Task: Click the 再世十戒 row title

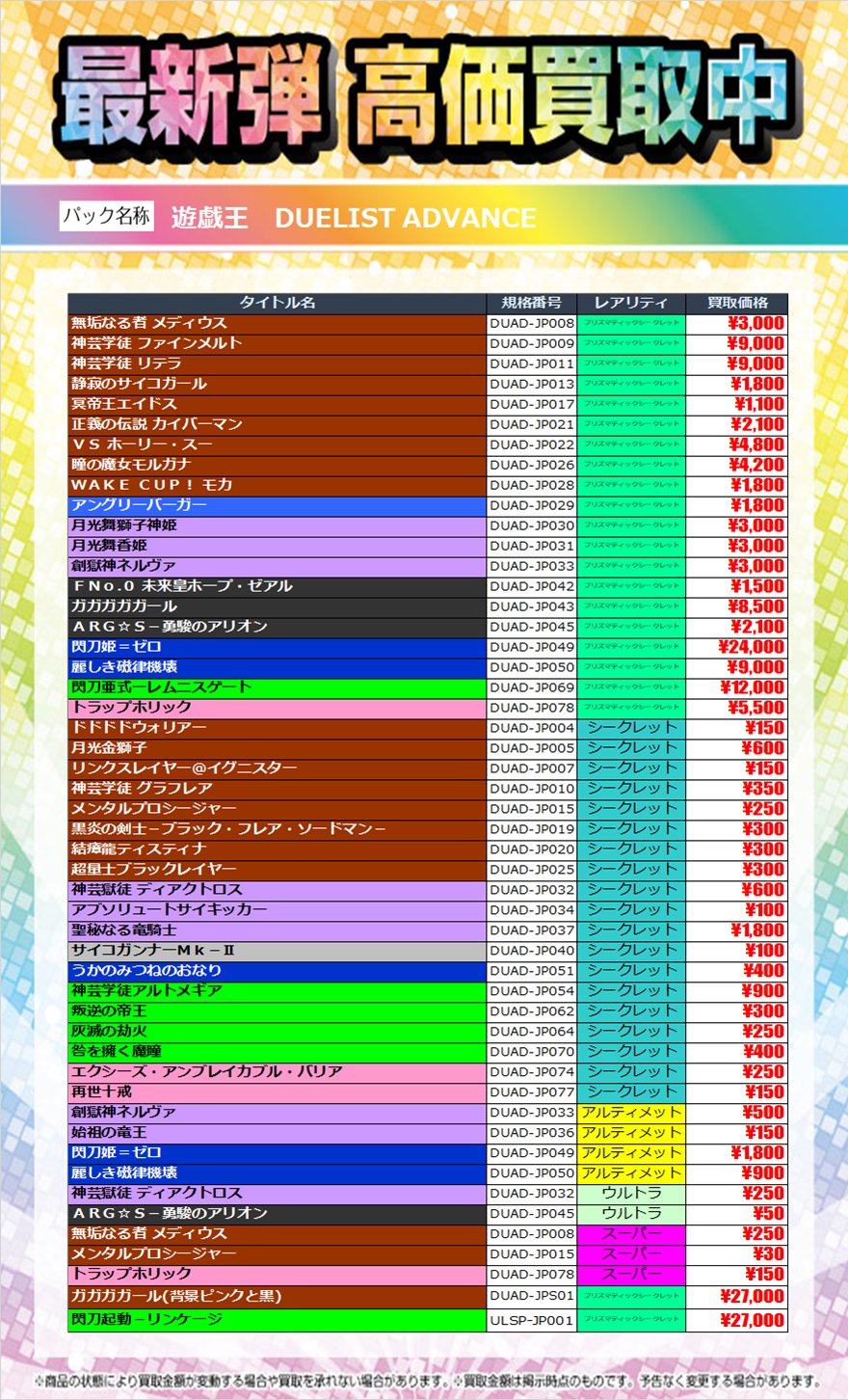Action: pyautogui.click(x=101, y=1092)
